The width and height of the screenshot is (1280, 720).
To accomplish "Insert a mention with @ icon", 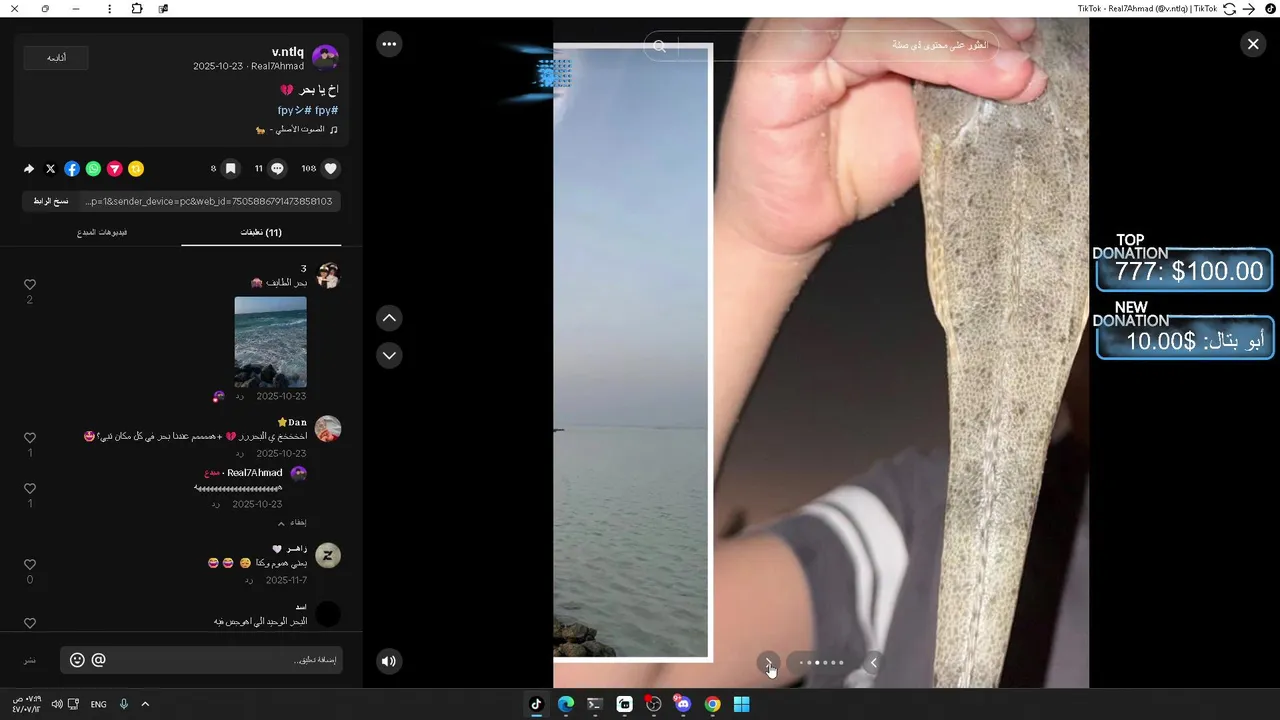I will 98,660.
